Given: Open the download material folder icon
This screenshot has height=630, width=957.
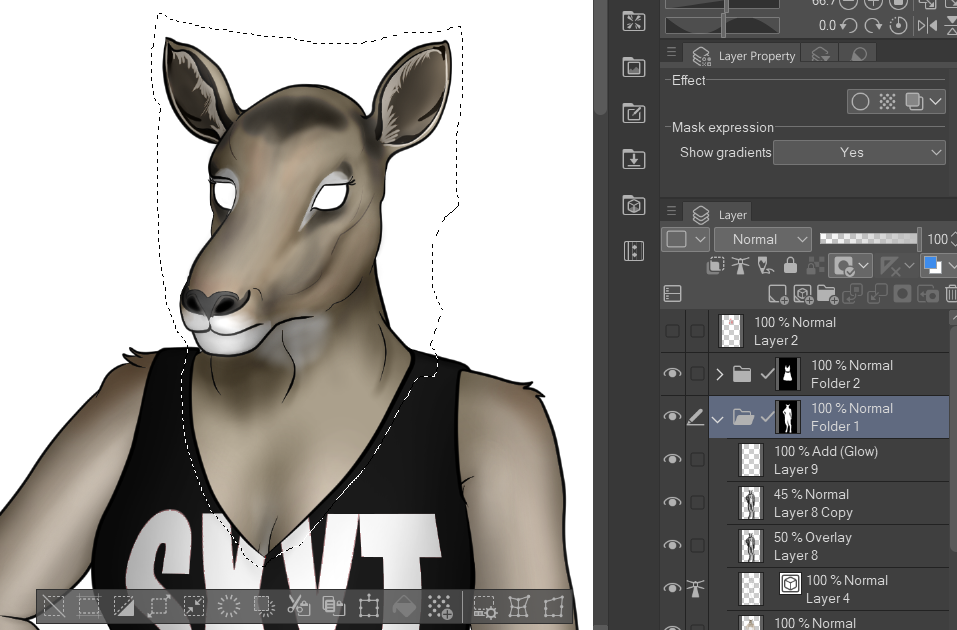Looking at the screenshot, I should click(x=634, y=159).
